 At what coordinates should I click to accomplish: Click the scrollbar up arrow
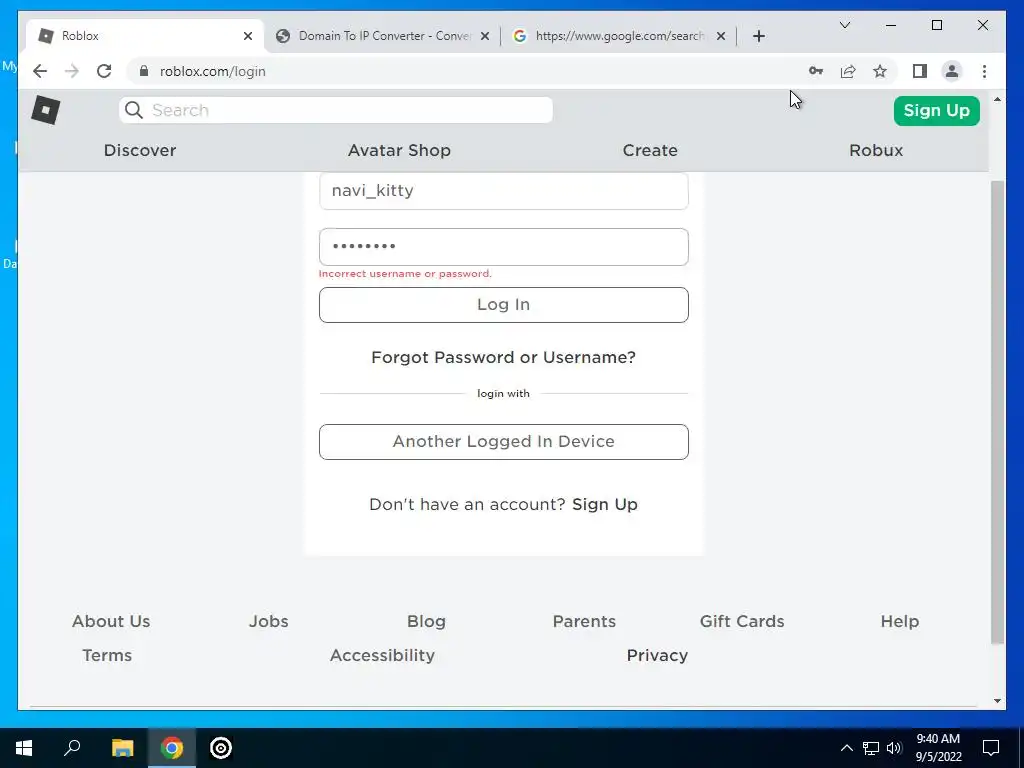click(997, 99)
